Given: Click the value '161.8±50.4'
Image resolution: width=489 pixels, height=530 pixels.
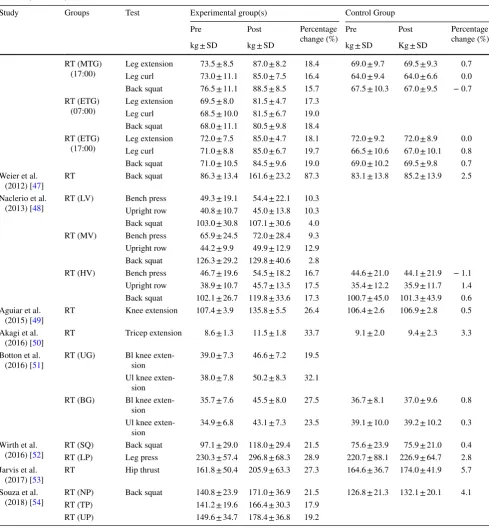Looking at the screenshot, I should pyautogui.click(x=217, y=470).
